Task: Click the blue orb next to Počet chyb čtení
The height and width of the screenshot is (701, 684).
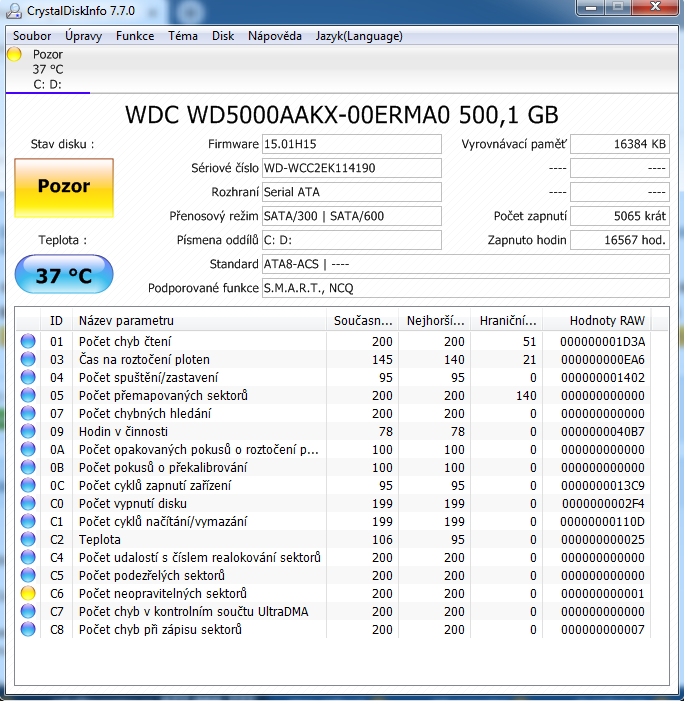Action: tap(28, 341)
